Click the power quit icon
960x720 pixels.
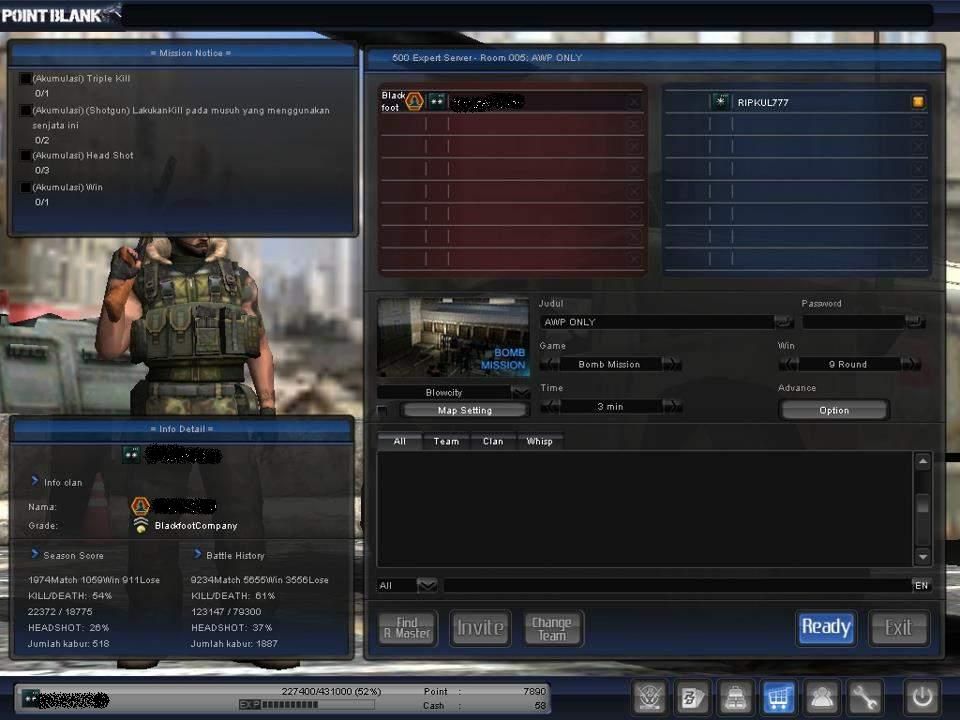pyautogui.click(x=922, y=697)
